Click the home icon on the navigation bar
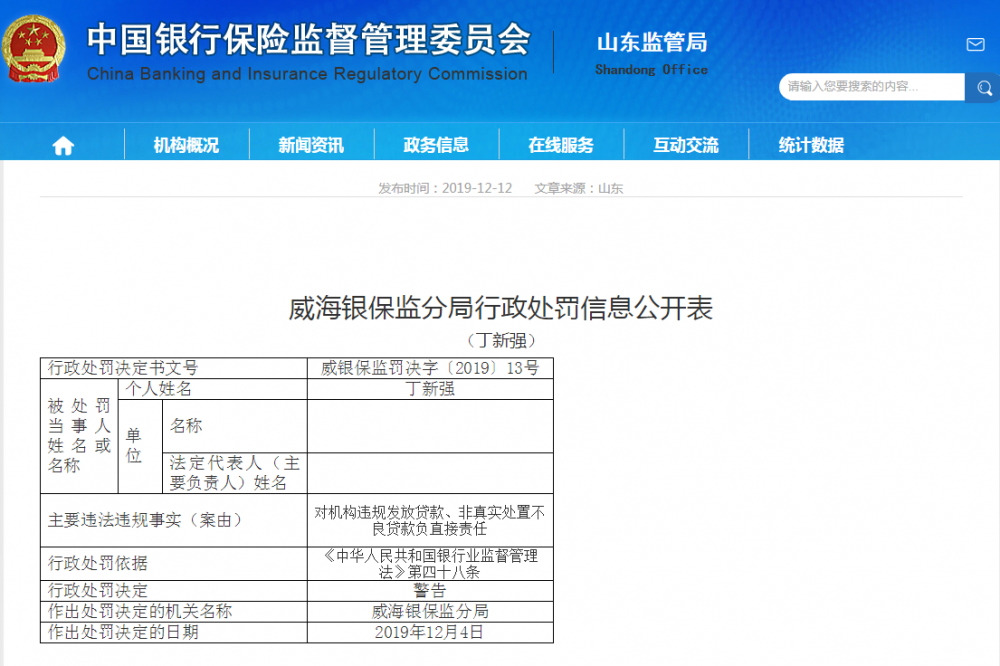The image size is (1000, 666). (62, 144)
